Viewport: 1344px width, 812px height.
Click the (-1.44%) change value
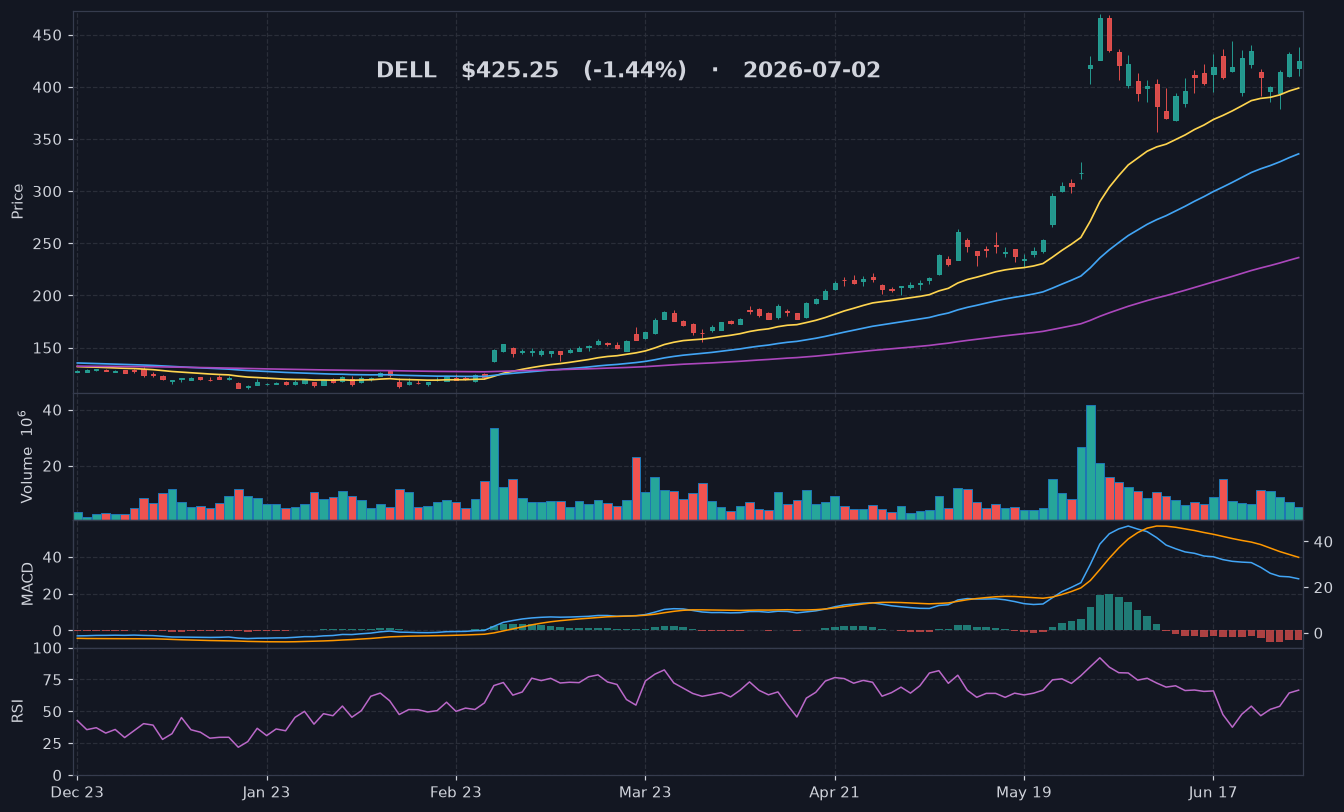pos(636,71)
